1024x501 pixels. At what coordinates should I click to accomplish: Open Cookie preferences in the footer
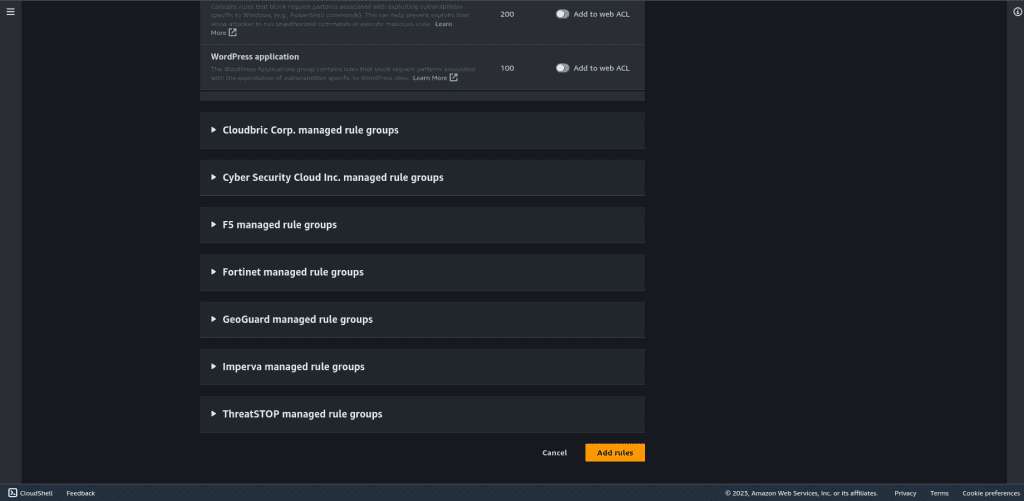pos(991,493)
